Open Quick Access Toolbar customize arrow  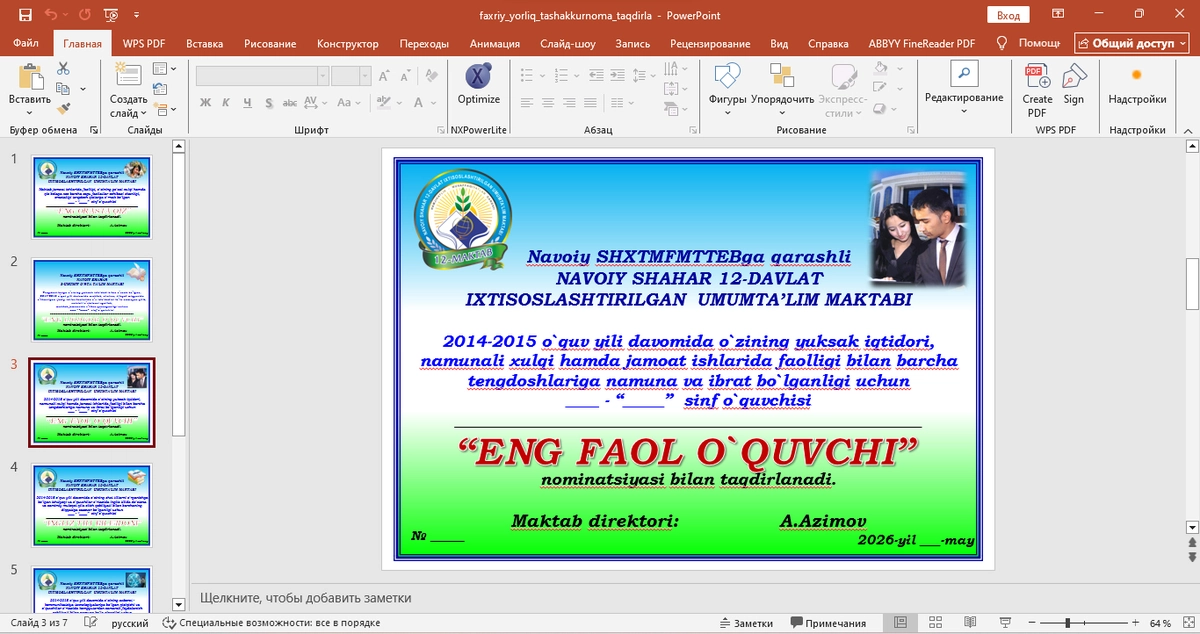(137, 15)
